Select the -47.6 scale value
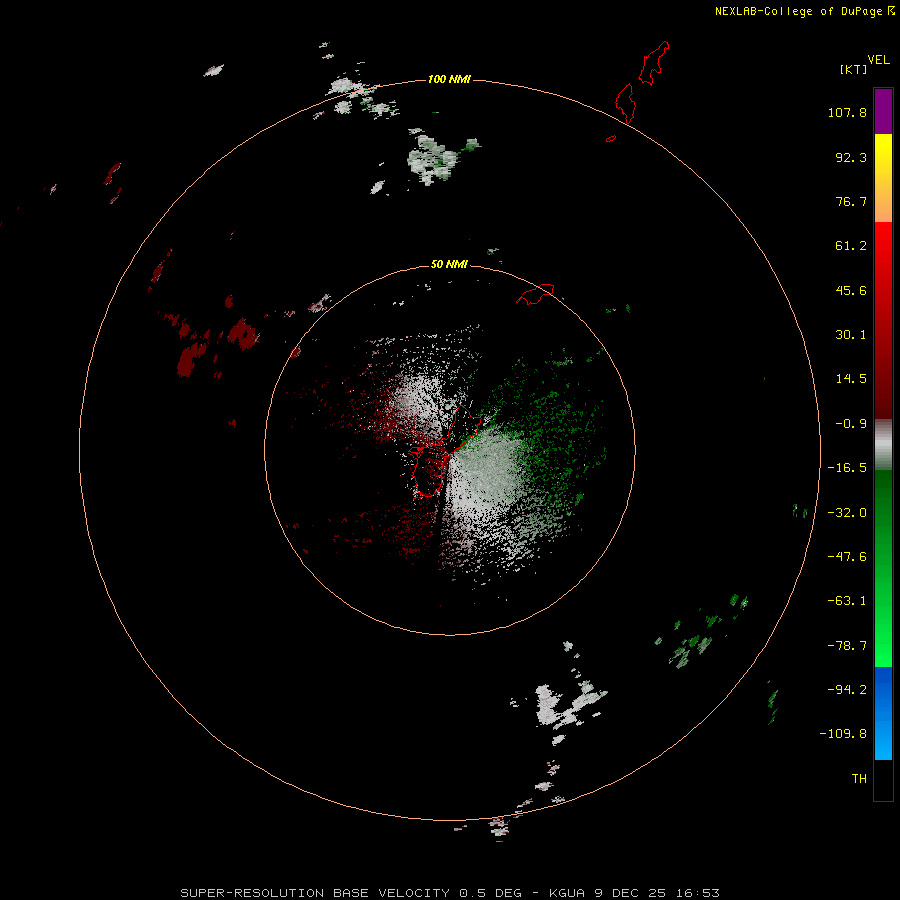900x900 pixels. pyautogui.click(x=847, y=557)
